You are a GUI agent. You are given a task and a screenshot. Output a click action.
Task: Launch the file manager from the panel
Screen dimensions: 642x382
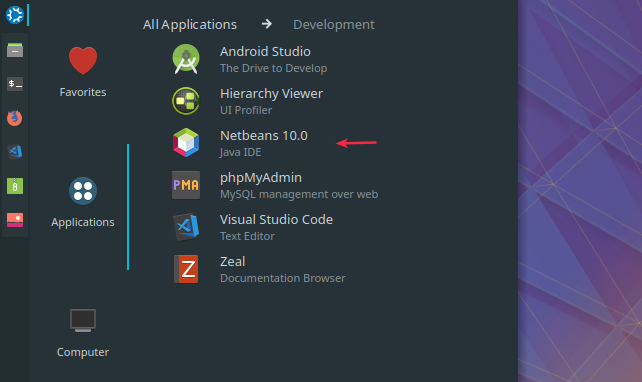15,50
